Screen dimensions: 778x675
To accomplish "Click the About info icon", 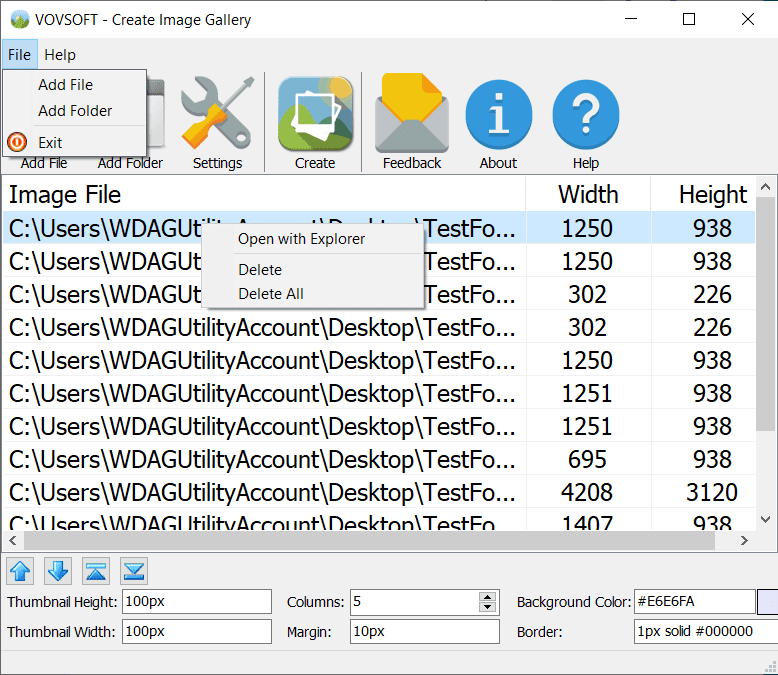I will point(498,114).
